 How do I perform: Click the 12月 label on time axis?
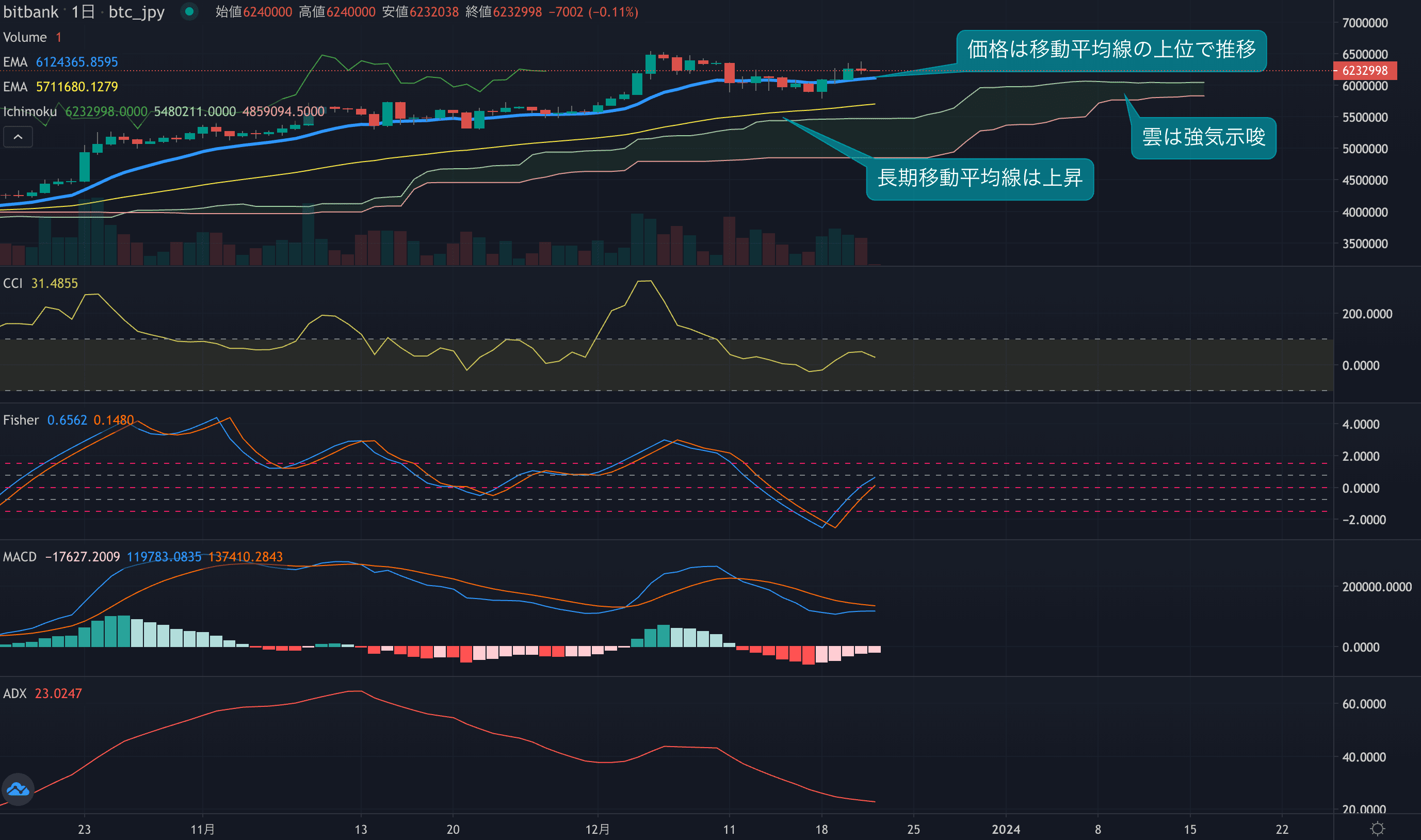[x=597, y=829]
